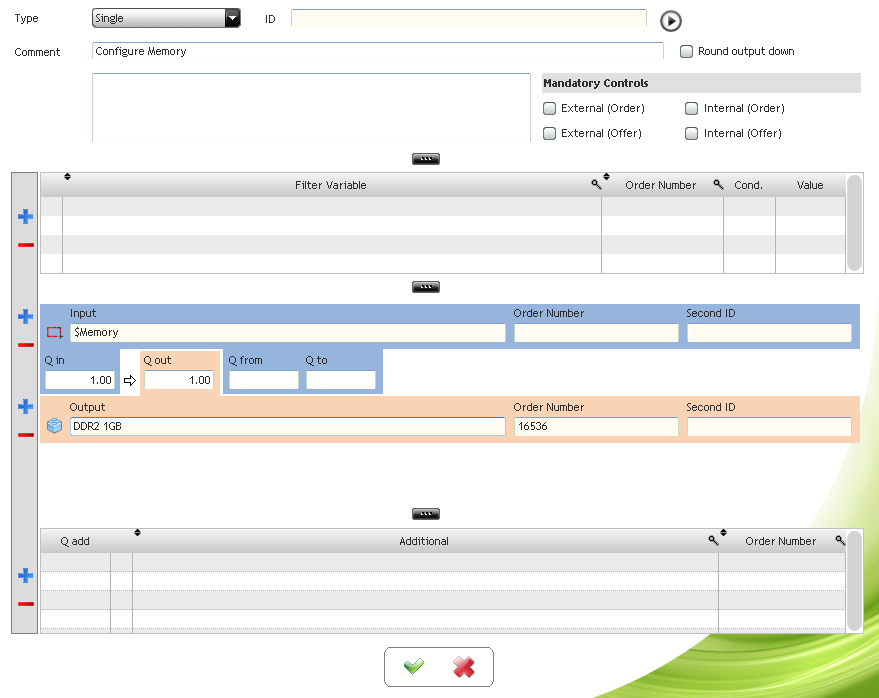The width and height of the screenshot is (879, 698).
Task: Remove a filter variable row with minus
Action: 25,245
